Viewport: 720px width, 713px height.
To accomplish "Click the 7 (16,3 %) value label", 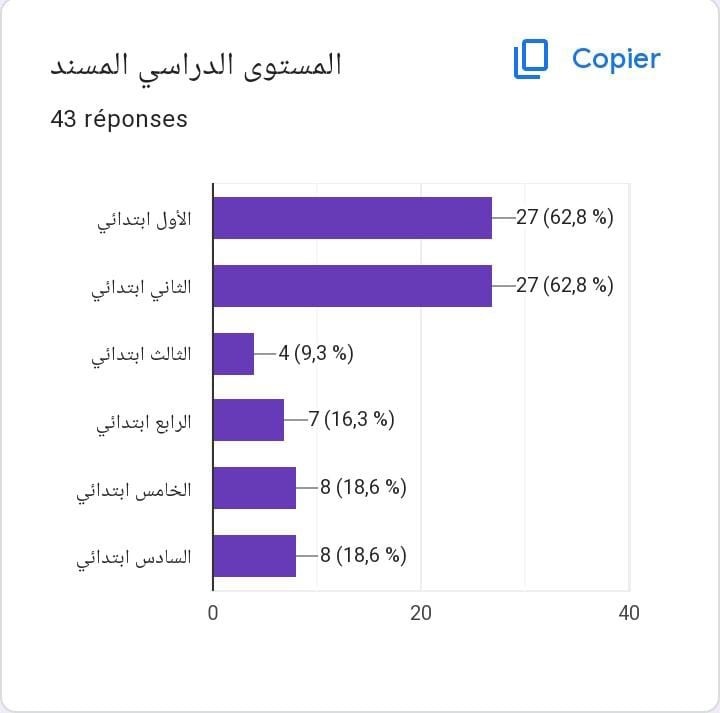I will [x=351, y=420].
